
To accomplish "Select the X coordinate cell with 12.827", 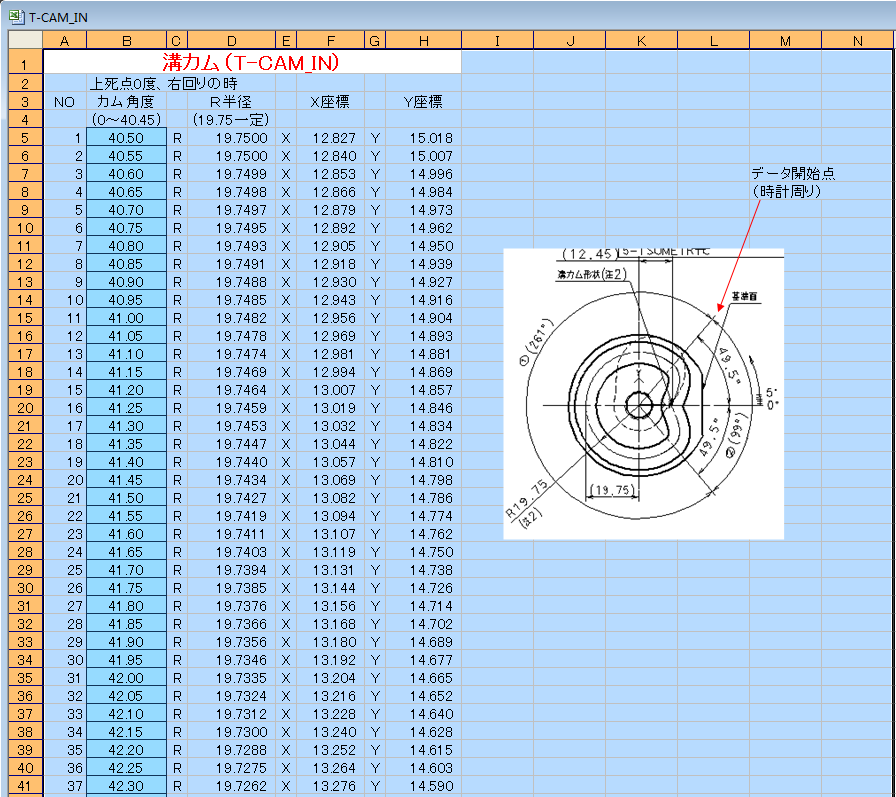I will point(334,138).
